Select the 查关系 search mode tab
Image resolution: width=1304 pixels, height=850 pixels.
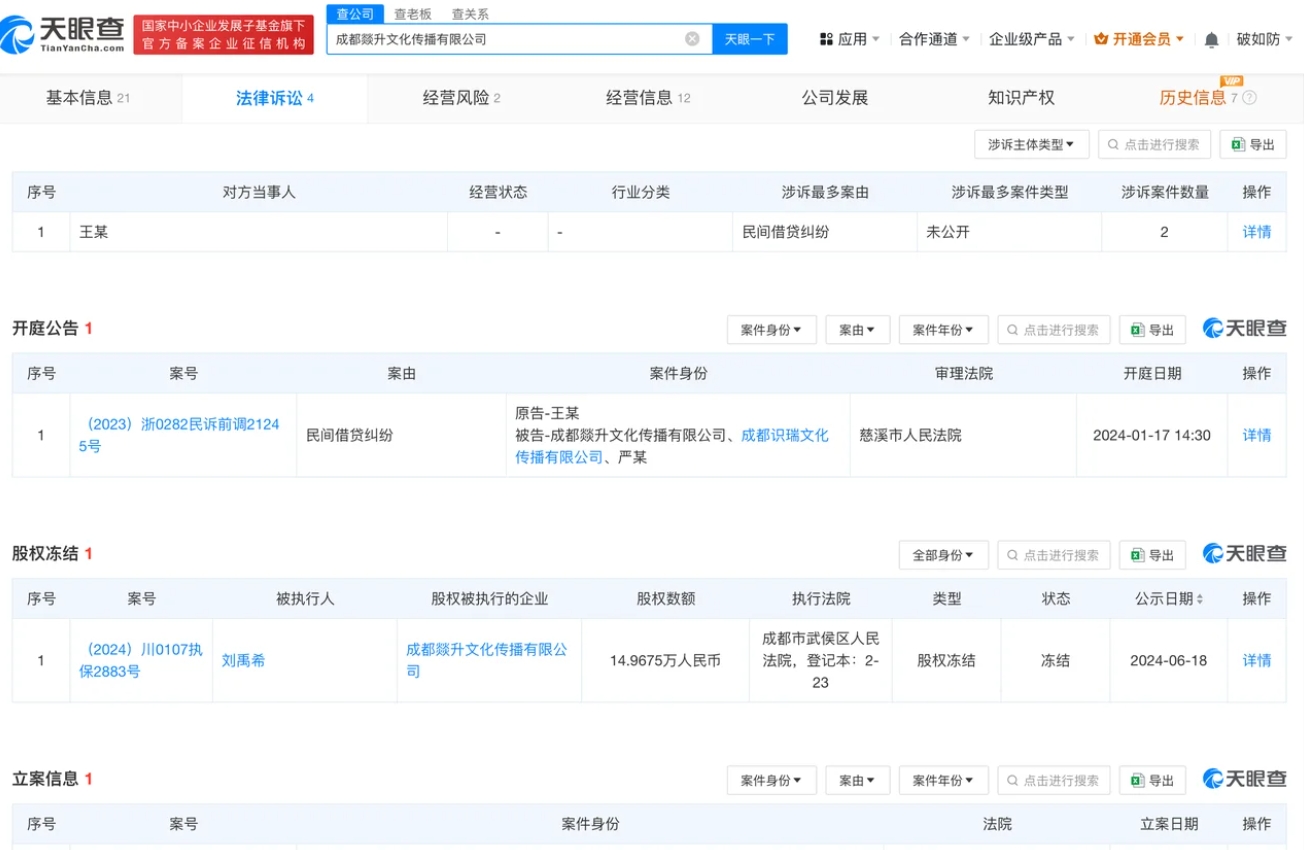(470, 14)
